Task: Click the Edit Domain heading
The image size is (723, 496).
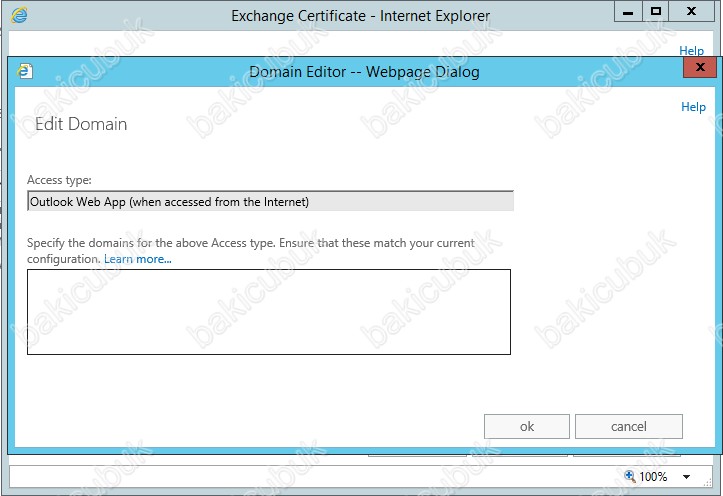Action: tap(81, 124)
